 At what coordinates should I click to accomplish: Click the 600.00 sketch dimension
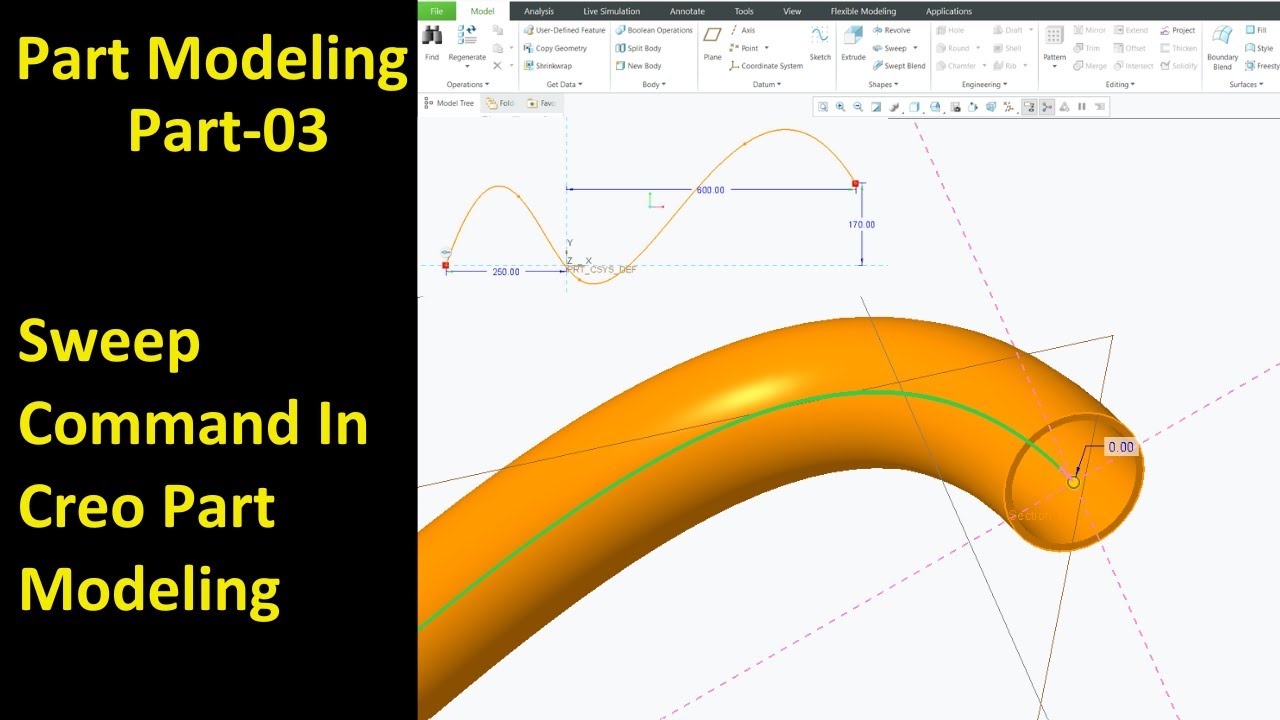(710, 190)
